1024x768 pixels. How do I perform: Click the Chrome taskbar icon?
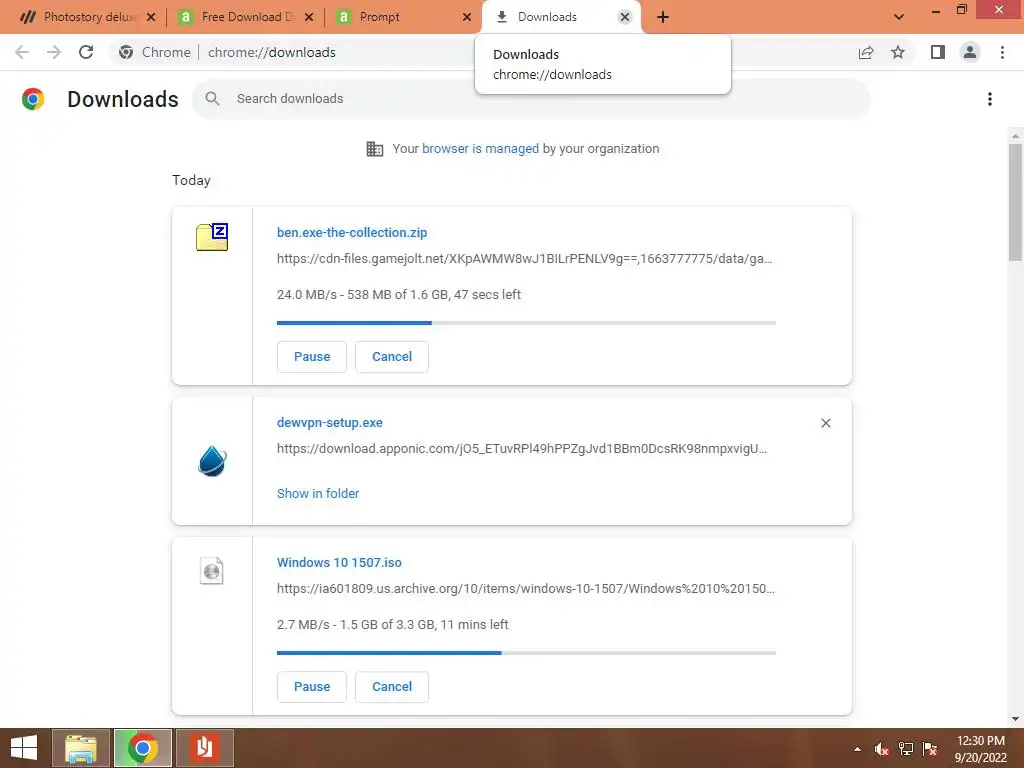(142, 748)
